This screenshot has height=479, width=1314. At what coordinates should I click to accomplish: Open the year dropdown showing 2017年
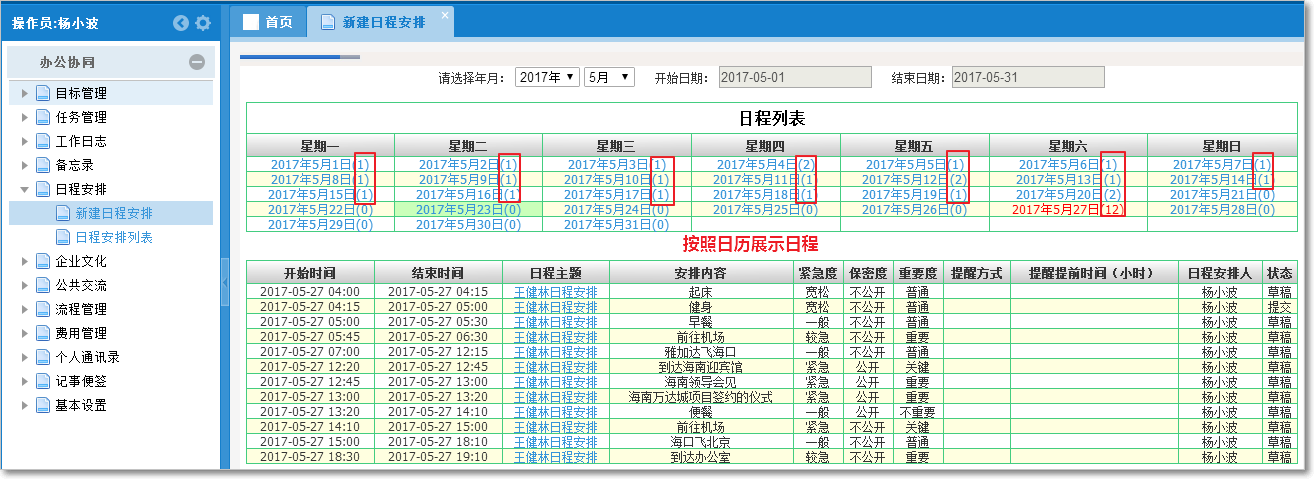[x=547, y=77]
